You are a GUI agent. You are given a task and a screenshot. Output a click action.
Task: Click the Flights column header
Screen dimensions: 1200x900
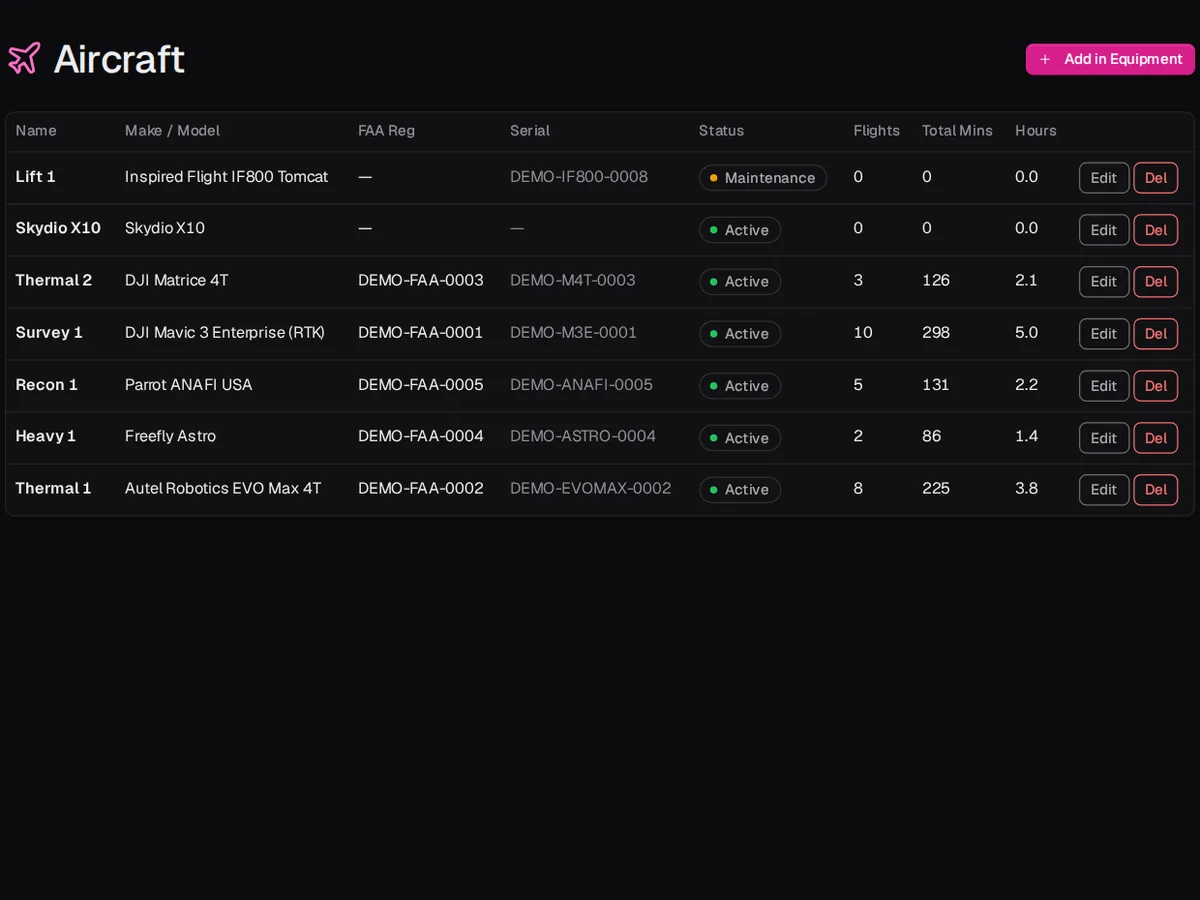876,131
